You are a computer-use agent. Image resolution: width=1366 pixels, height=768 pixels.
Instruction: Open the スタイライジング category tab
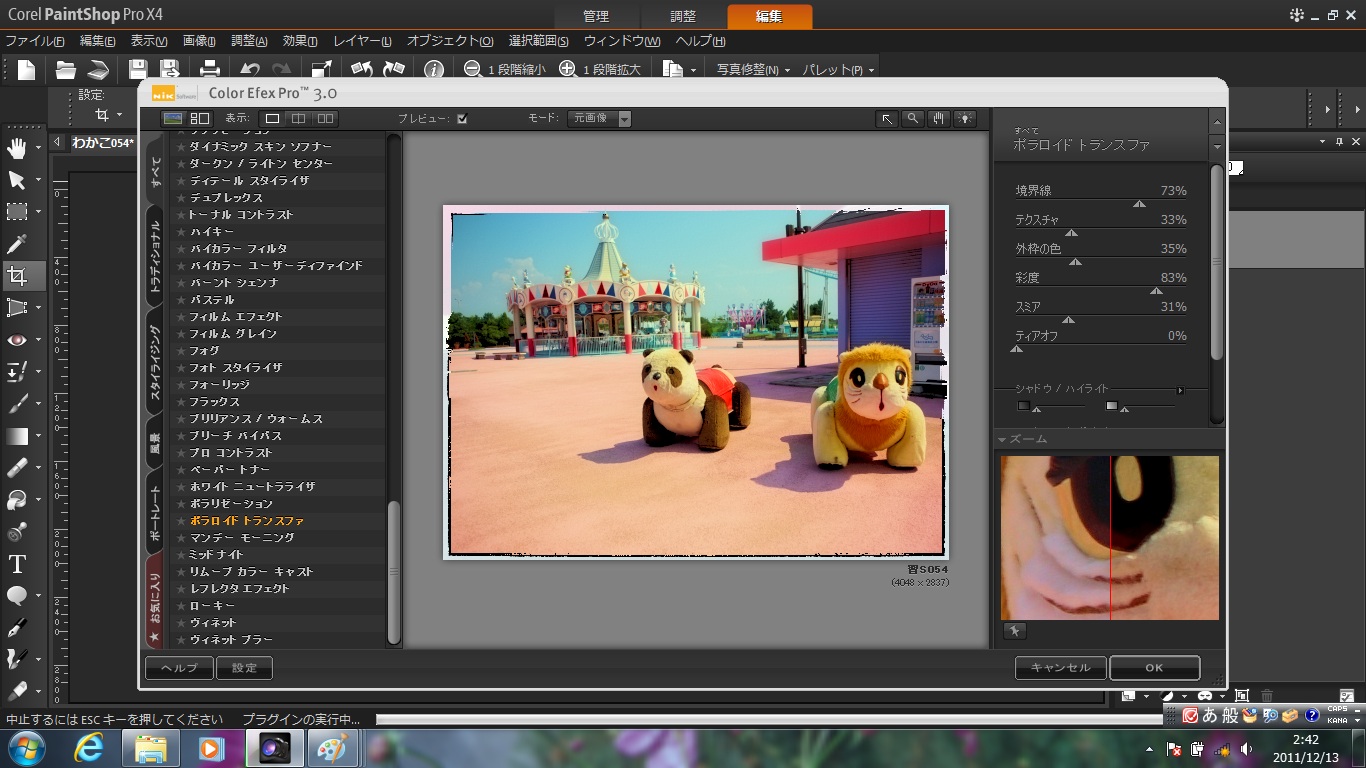pos(155,363)
